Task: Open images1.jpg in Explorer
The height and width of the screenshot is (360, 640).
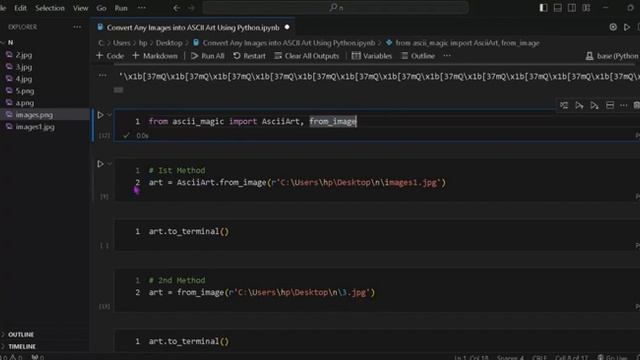Action: coord(35,127)
